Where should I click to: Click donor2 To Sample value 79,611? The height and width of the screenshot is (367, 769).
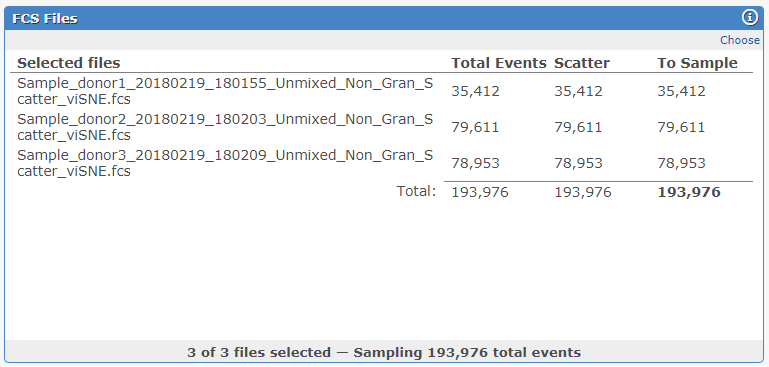tap(681, 127)
